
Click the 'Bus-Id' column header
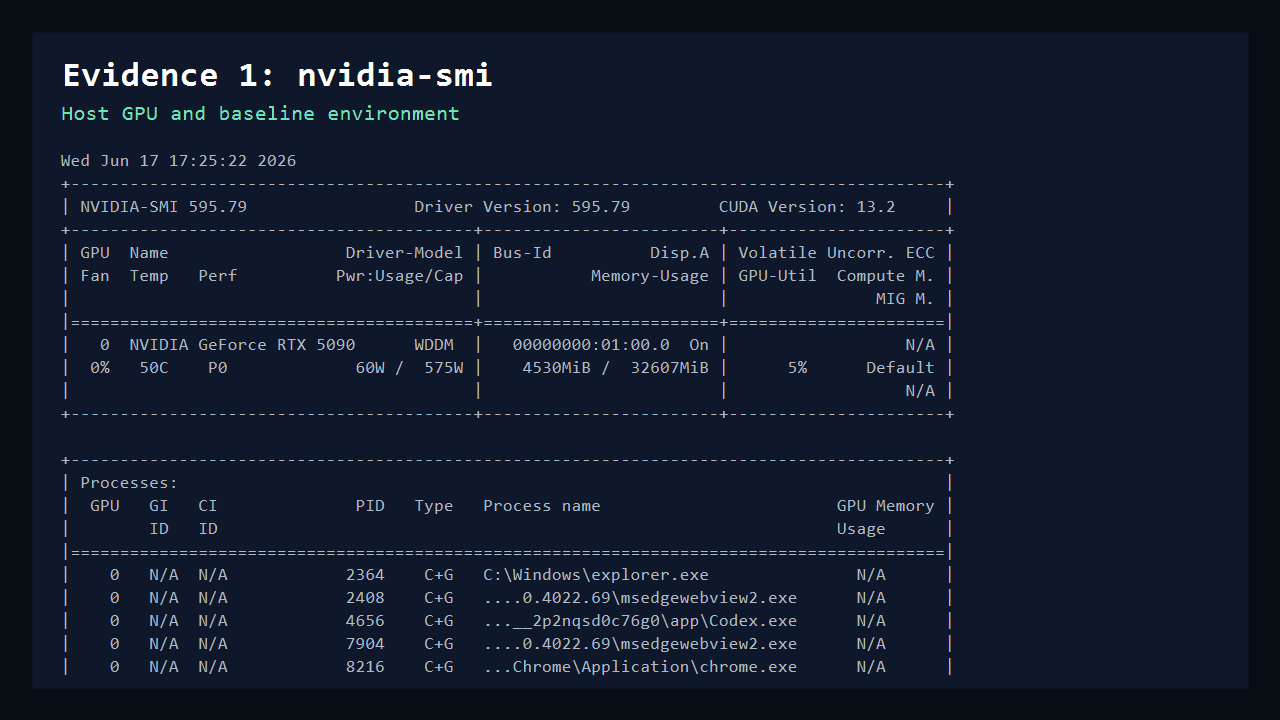pos(522,253)
